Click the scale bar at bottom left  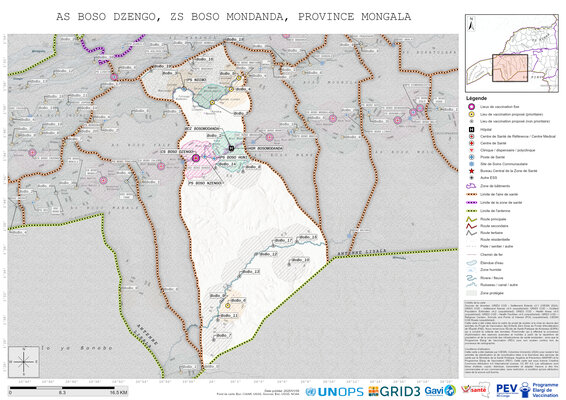coord(68,390)
